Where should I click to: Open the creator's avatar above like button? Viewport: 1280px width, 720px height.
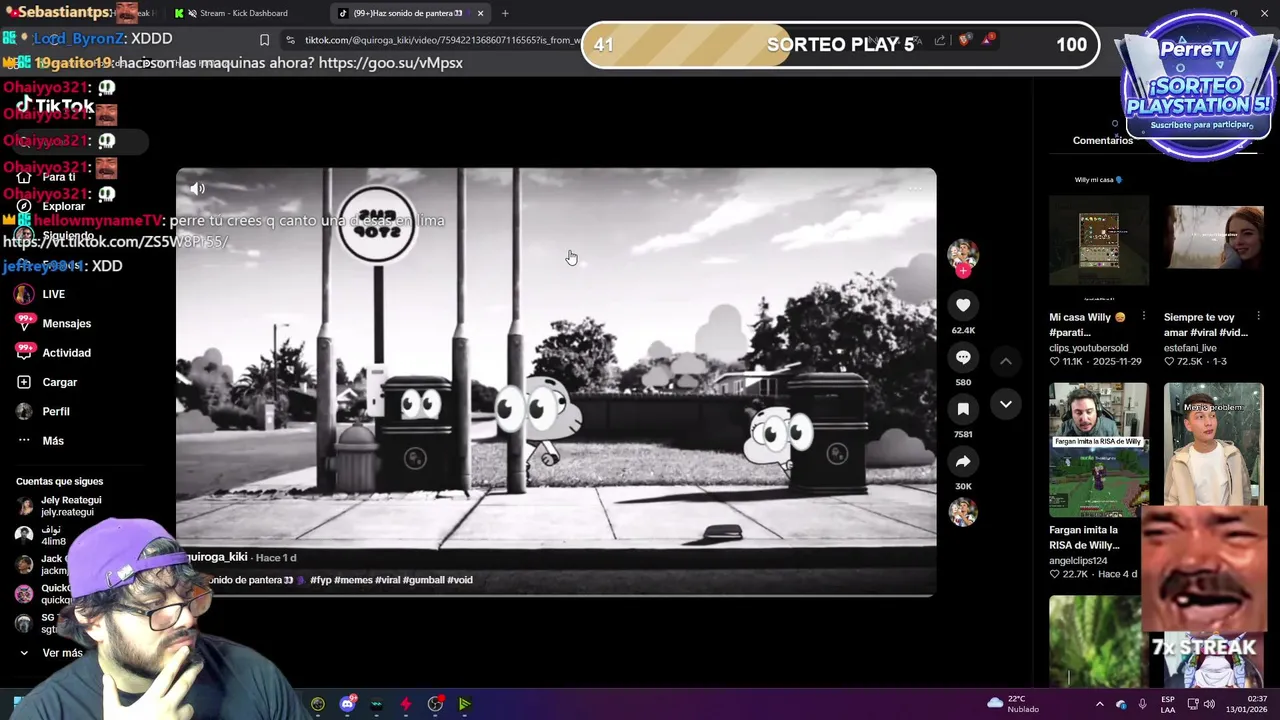click(x=963, y=253)
